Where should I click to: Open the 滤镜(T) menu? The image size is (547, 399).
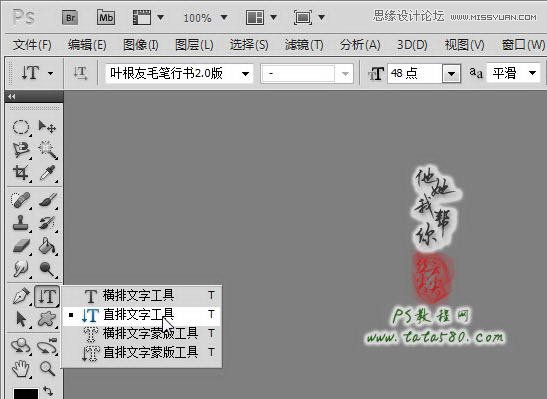pyautogui.click(x=304, y=45)
